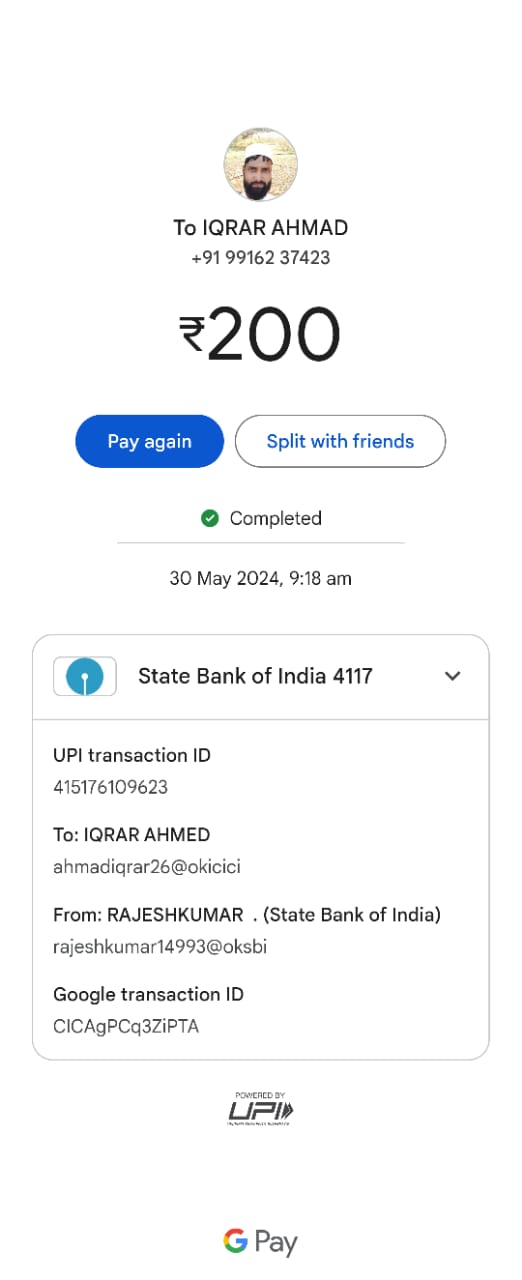Click the State Bank of India logo
The height and width of the screenshot is (1280, 522).
pos(85,676)
